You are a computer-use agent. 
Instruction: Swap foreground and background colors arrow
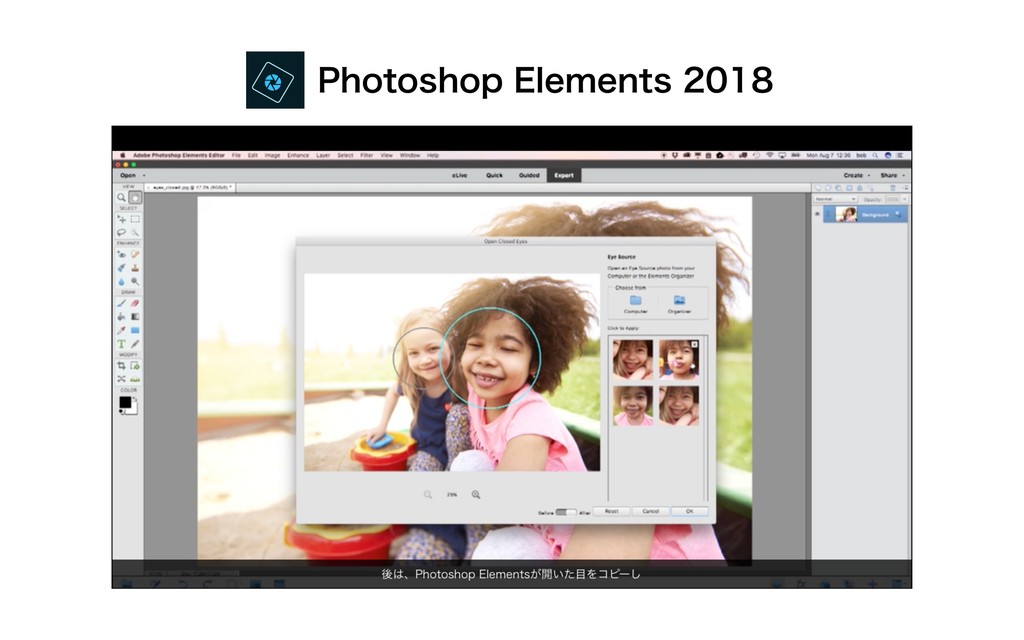tap(135, 398)
